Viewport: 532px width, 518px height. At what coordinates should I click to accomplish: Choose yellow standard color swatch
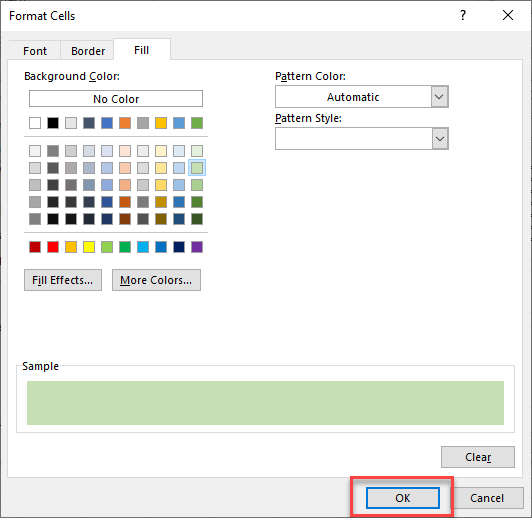pos(89,247)
